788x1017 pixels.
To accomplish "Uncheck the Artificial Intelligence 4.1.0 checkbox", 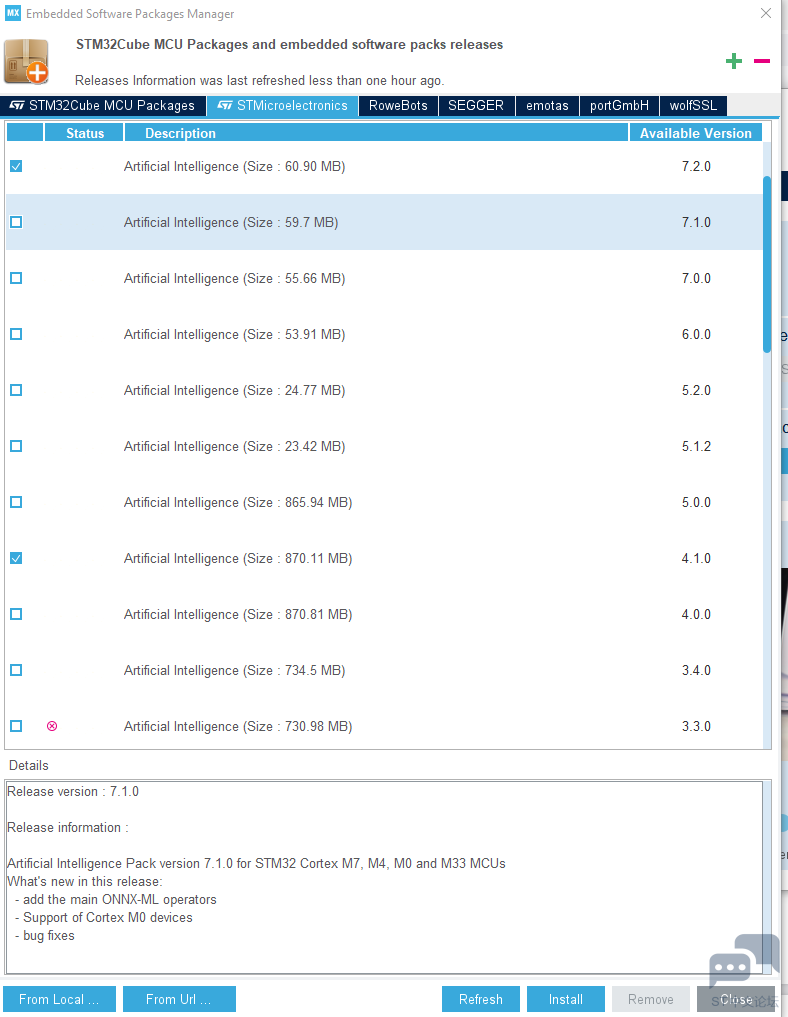I will 16,558.
